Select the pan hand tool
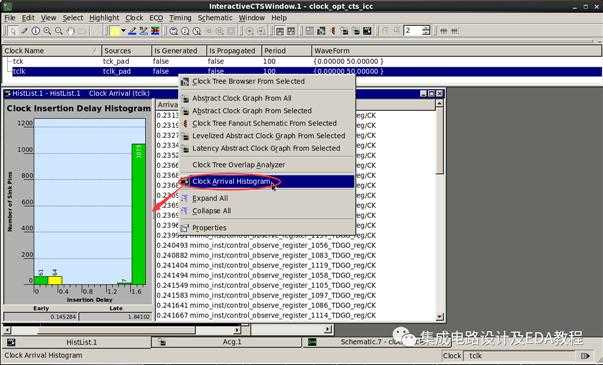 (70, 31)
